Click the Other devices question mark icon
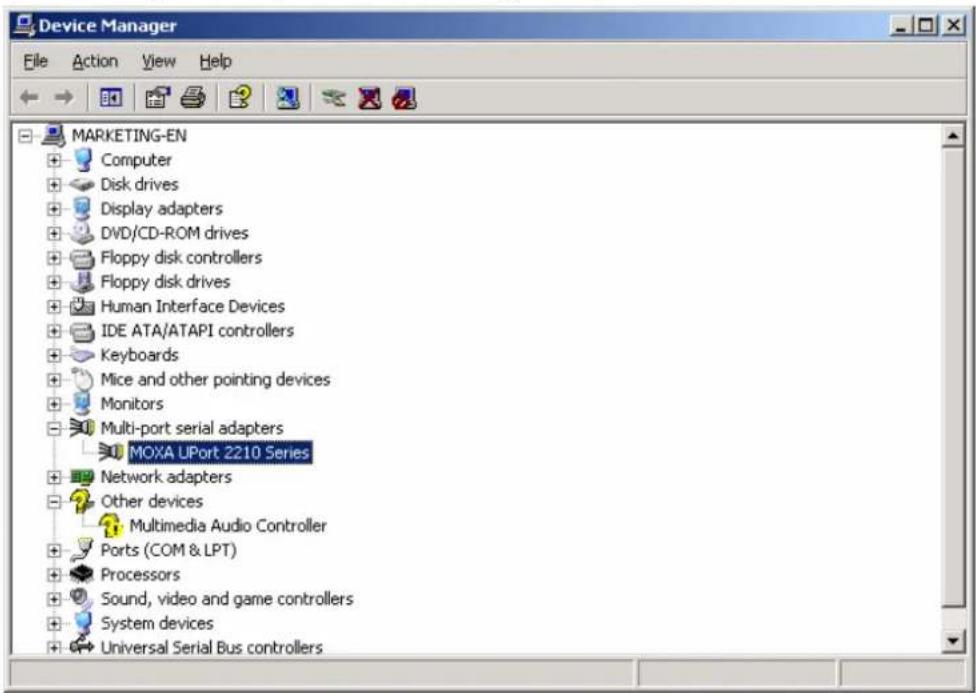Screen dimensions: 976x693 coord(82,501)
